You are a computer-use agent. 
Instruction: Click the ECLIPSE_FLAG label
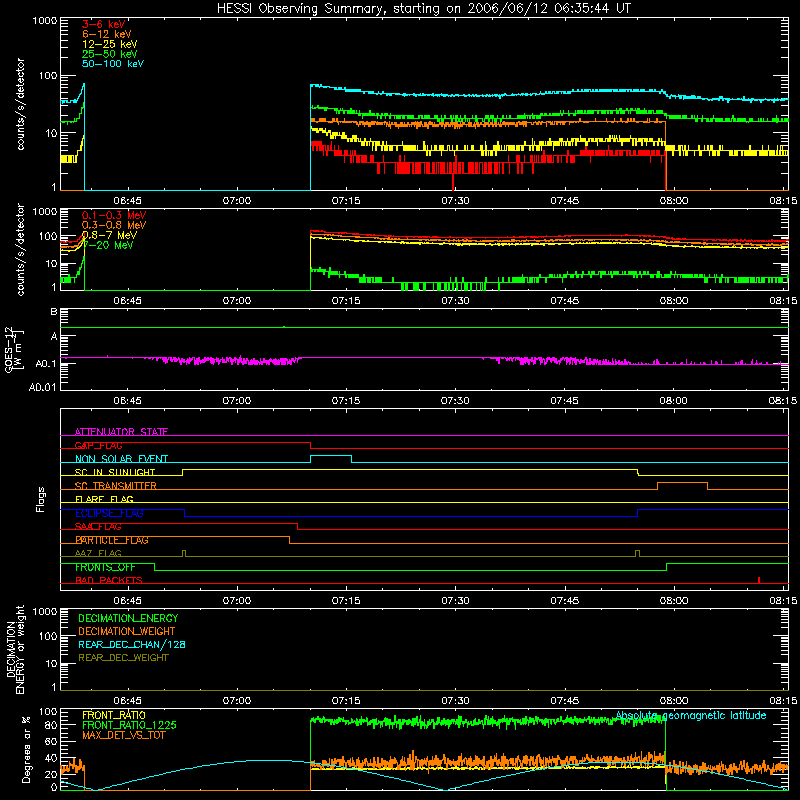109,513
